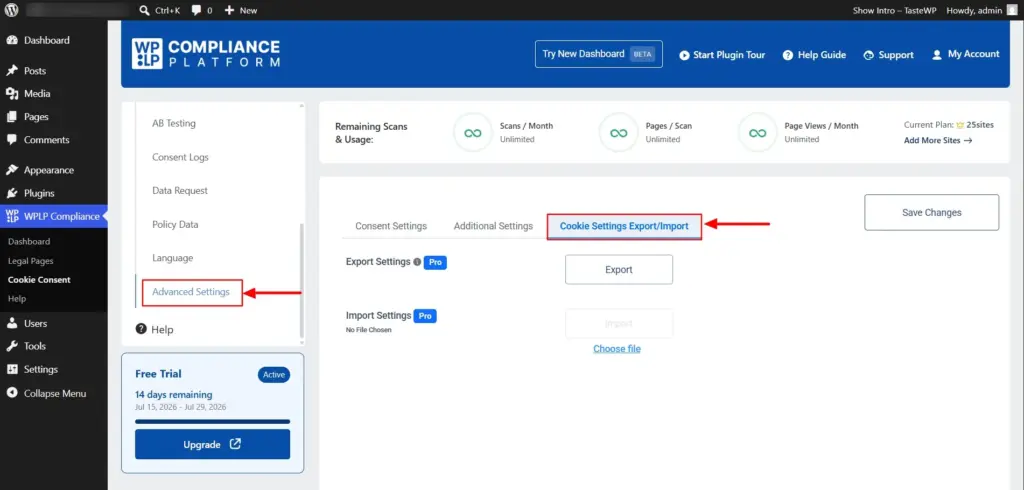The image size is (1024, 490).
Task: Click the Export button
Action: point(618,269)
